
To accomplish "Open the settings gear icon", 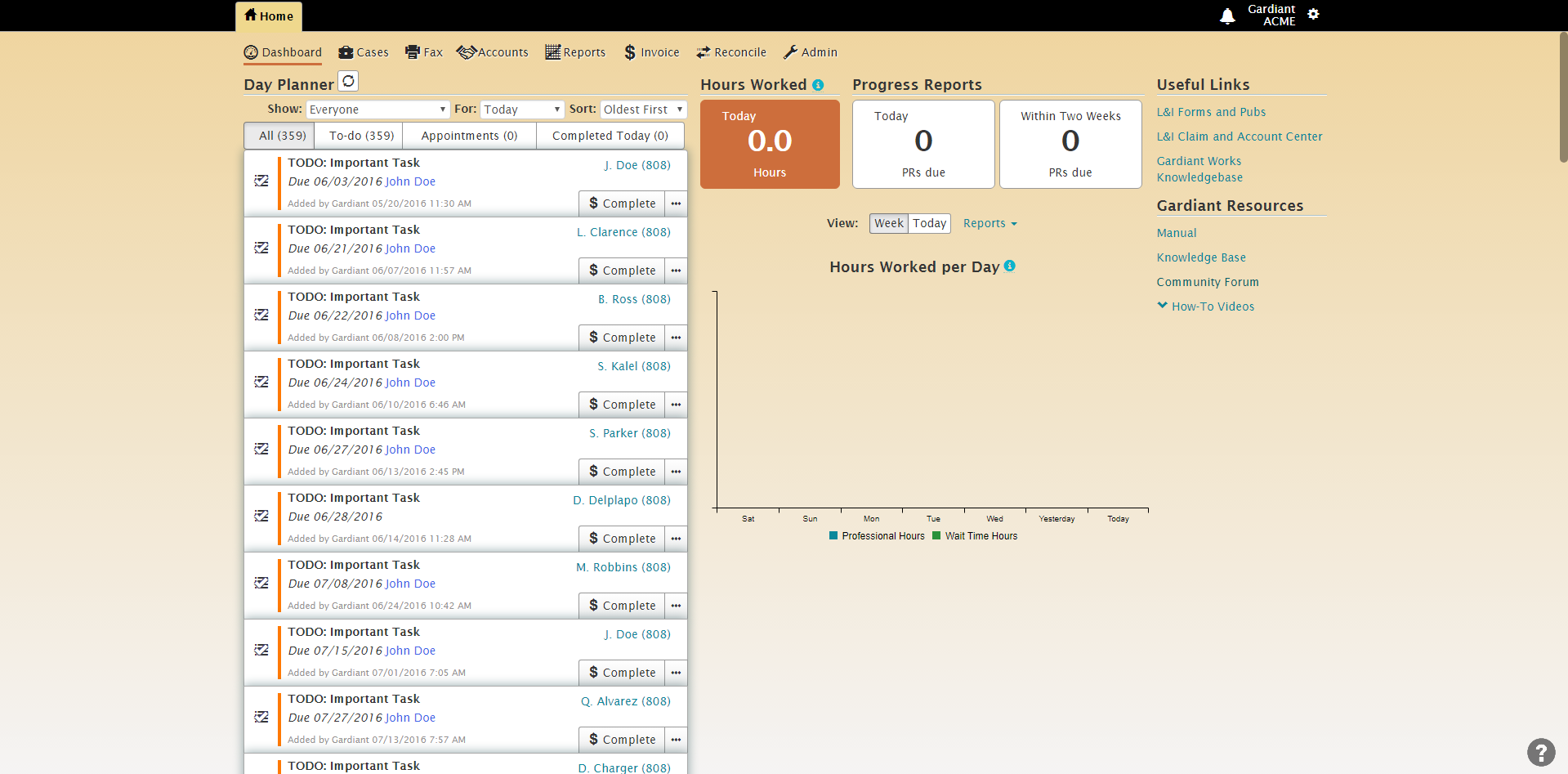I will point(1313,14).
